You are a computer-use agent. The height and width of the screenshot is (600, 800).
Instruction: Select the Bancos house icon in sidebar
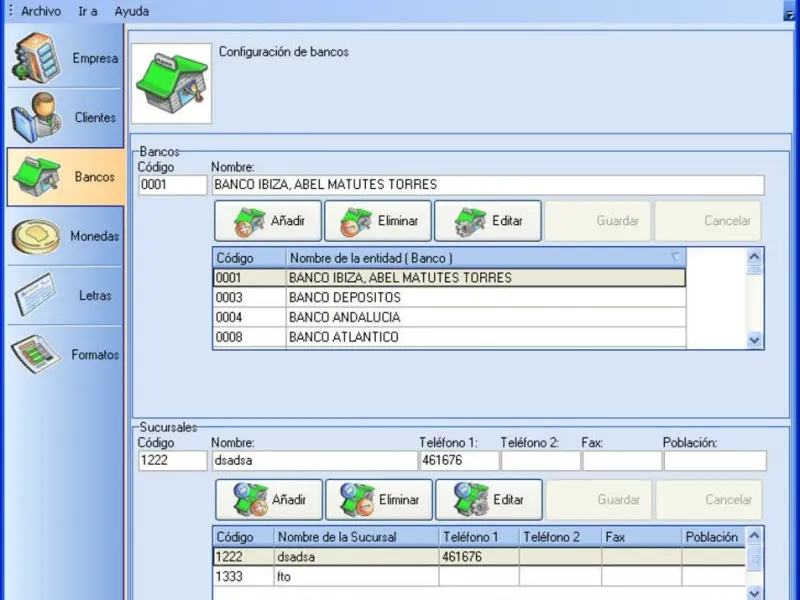pyautogui.click(x=37, y=177)
